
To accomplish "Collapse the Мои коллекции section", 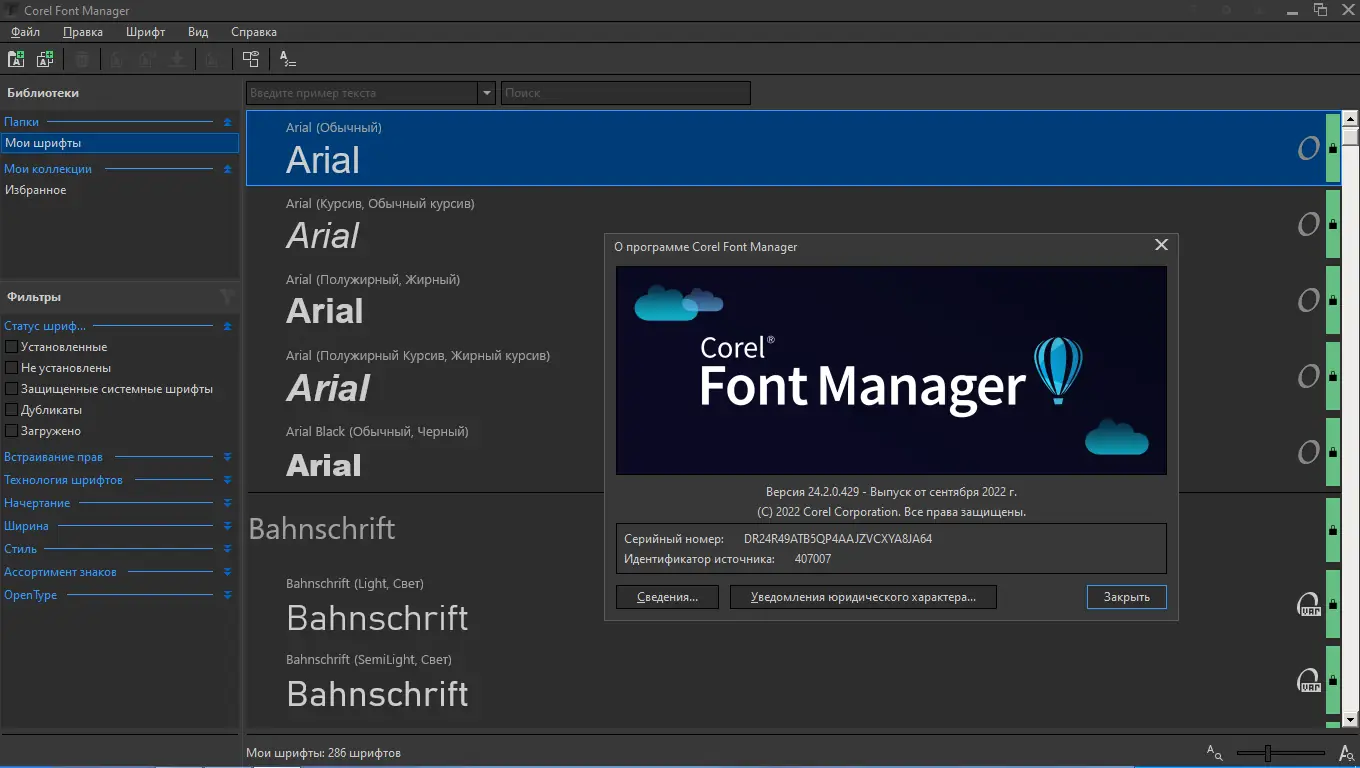I will 227,169.
